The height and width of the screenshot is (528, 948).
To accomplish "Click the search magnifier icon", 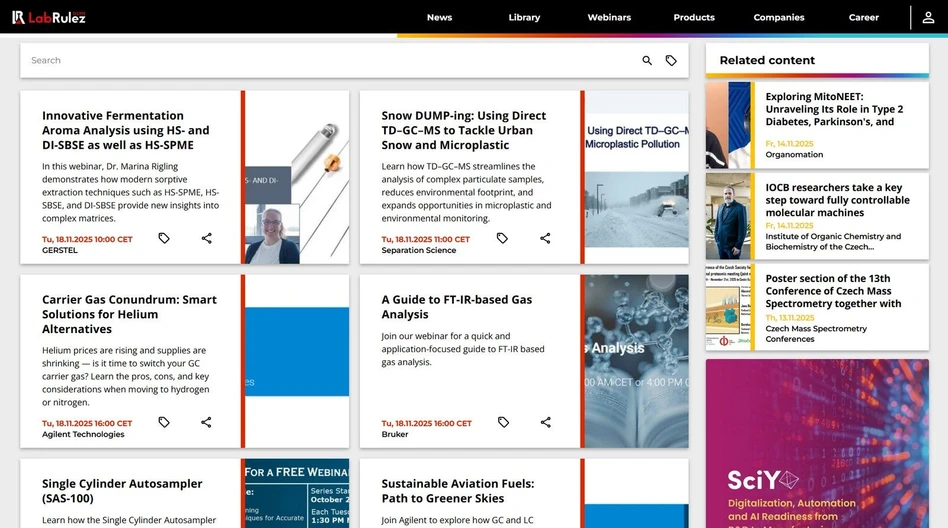I will pos(647,60).
